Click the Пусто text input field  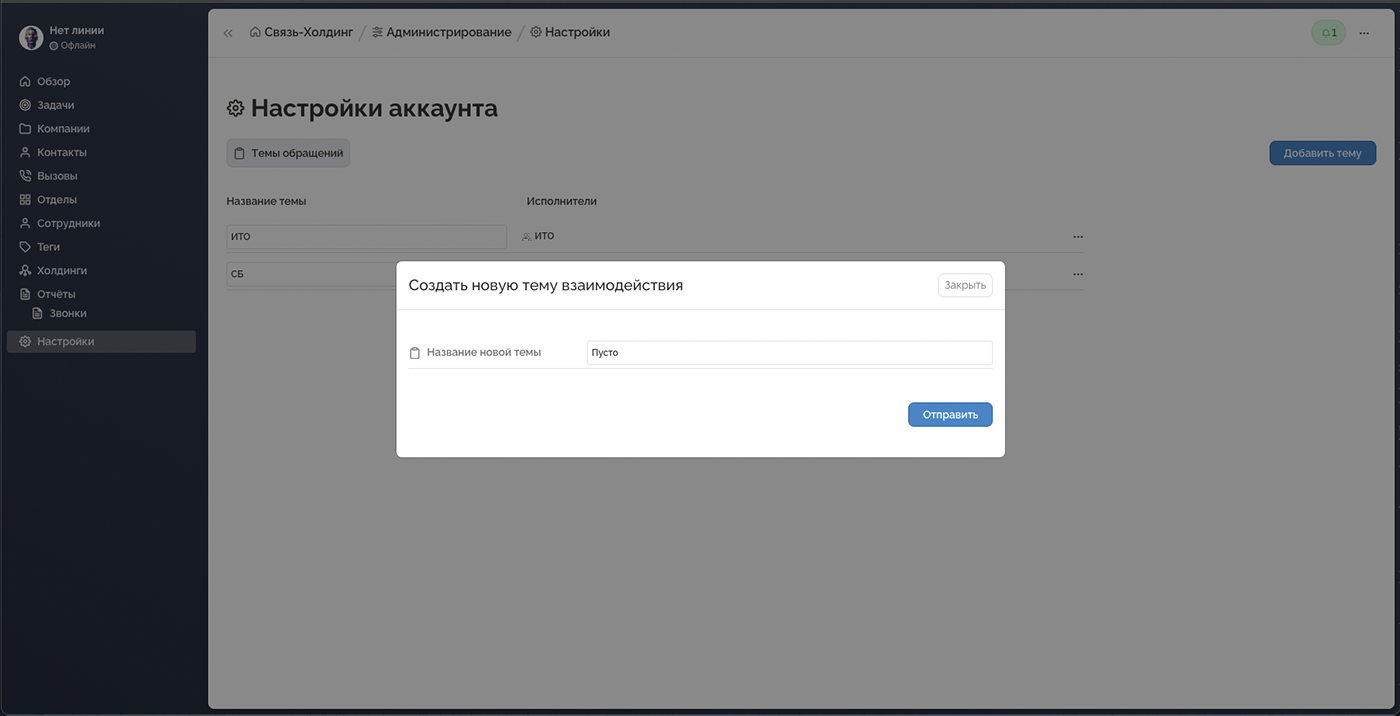(789, 352)
